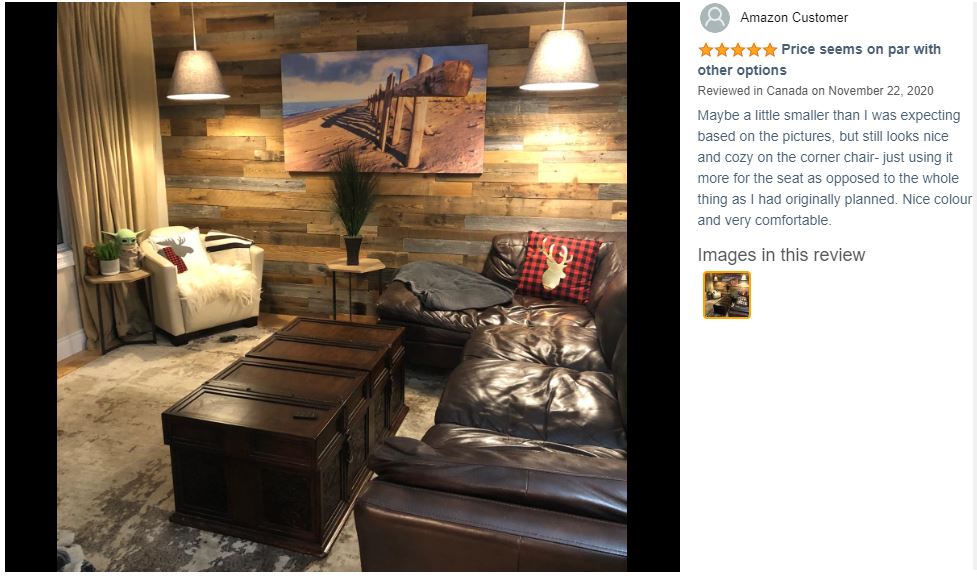This screenshot has height=579, width=977.
Task: Click the fifth star of the rating
Action: pyautogui.click(x=770, y=50)
